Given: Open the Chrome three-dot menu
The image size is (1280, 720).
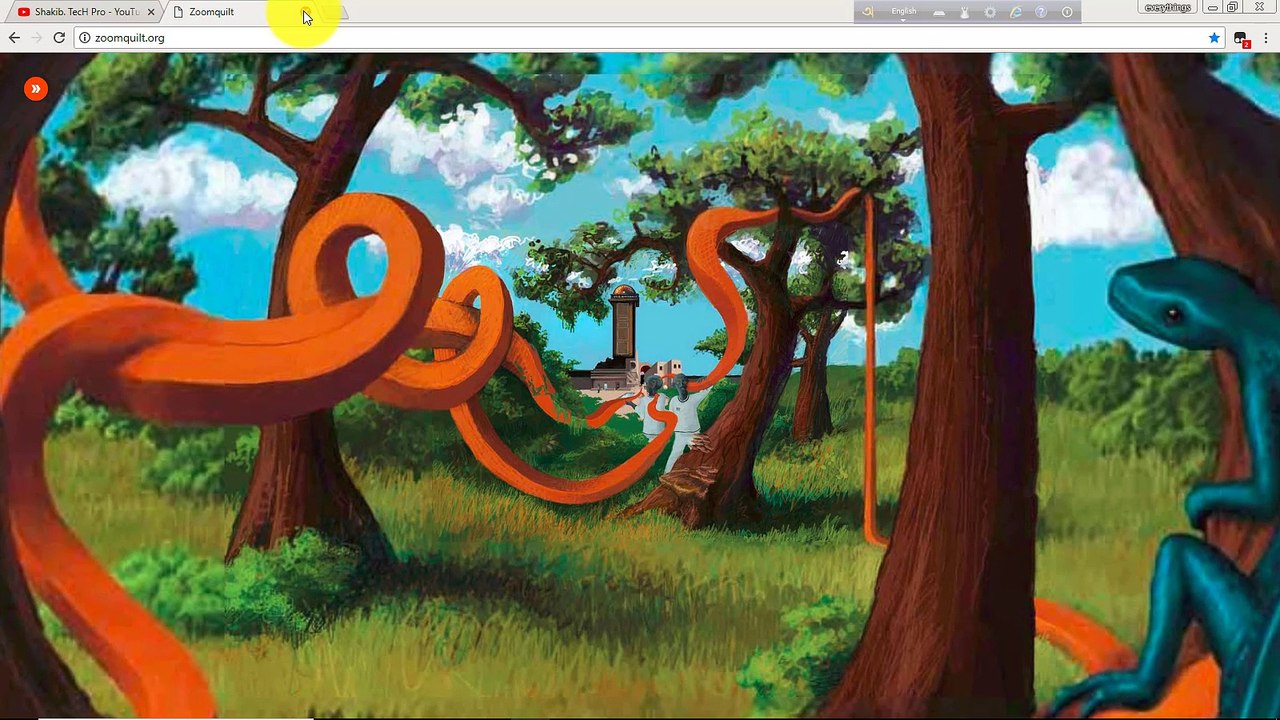Looking at the screenshot, I should (x=1266, y=38).
